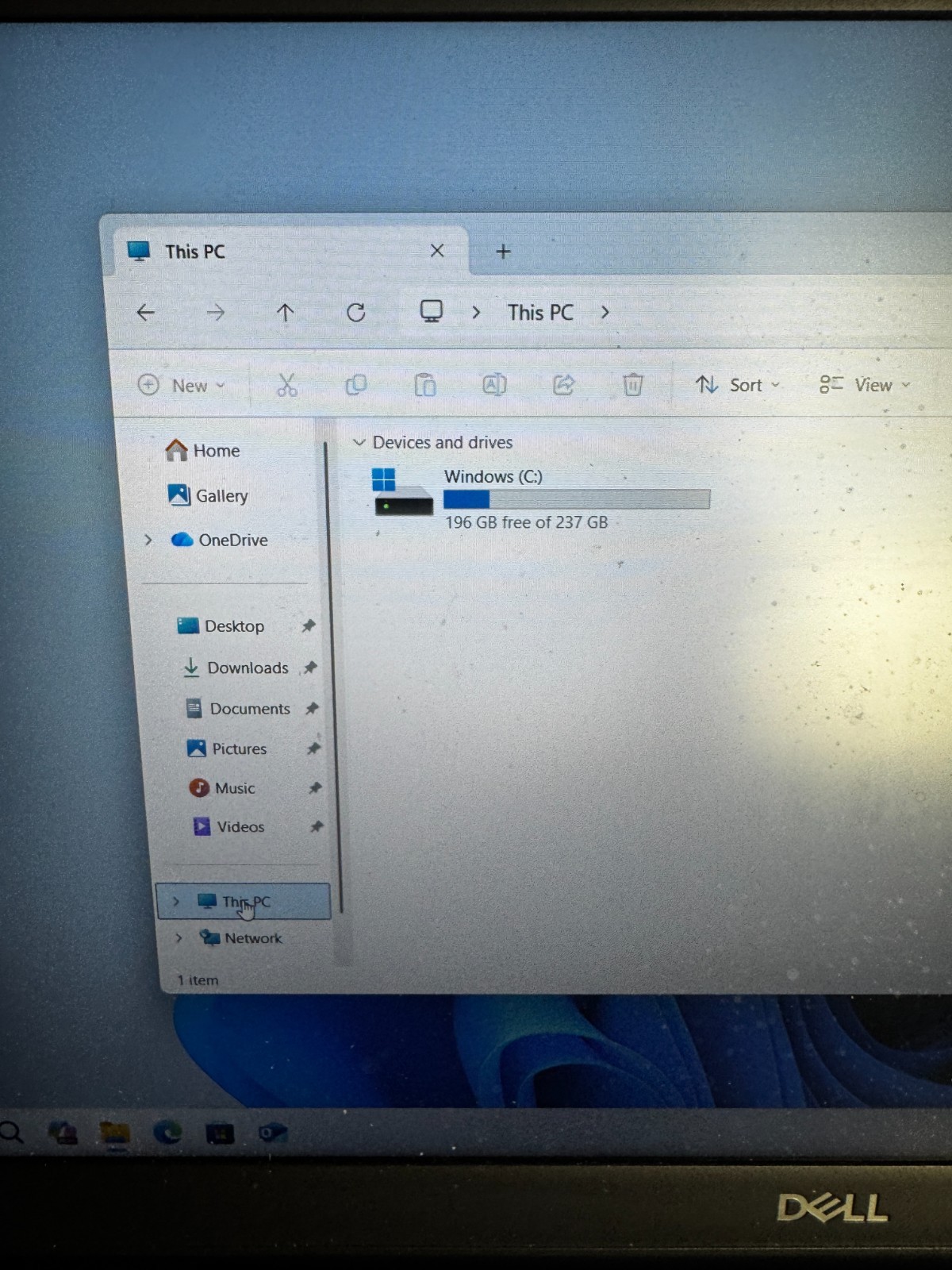Launch Microsoft Edge from the taskbar
This screenshot has width=952, height=1270.
pos(167,1133)
